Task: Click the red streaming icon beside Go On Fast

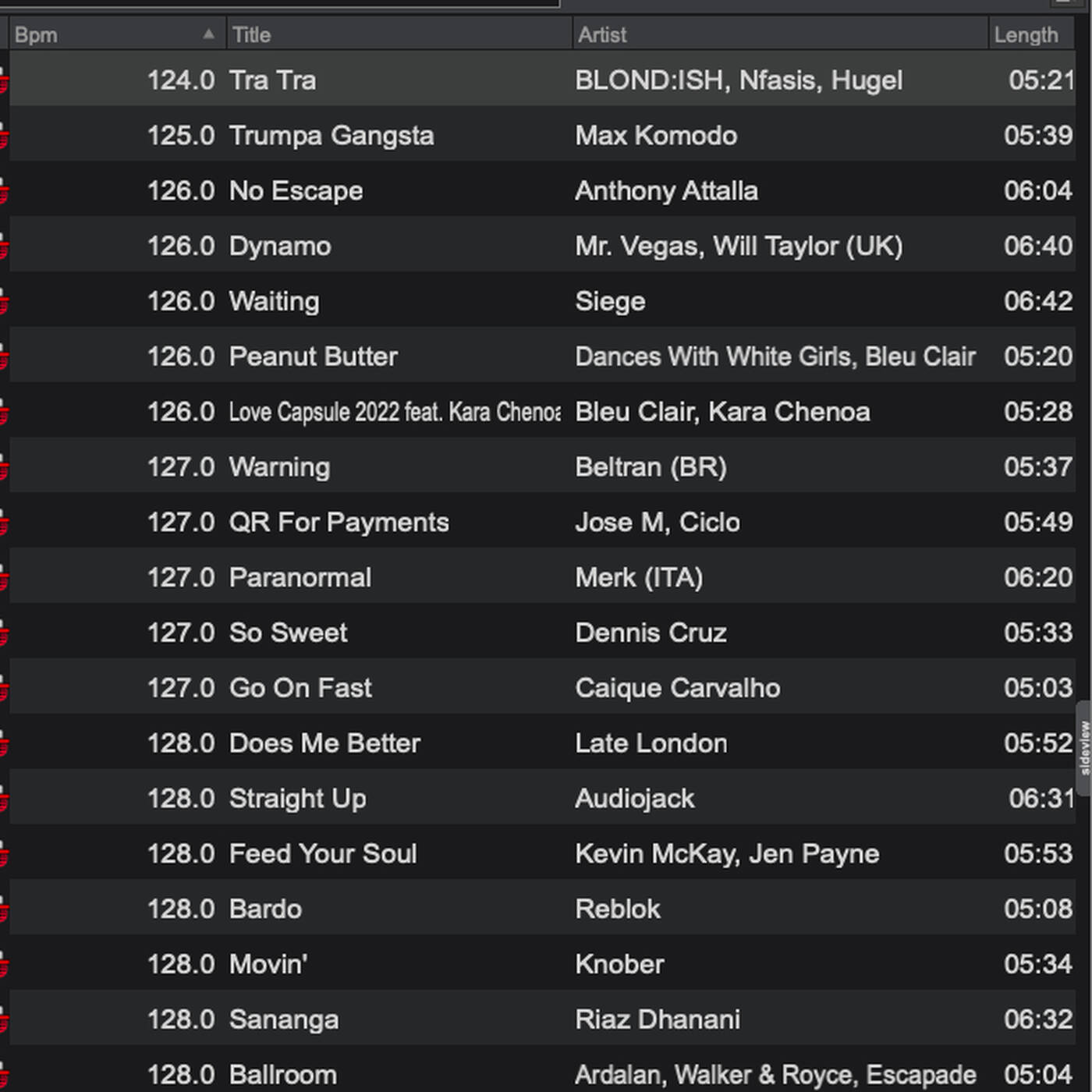Action: point(3,689)
